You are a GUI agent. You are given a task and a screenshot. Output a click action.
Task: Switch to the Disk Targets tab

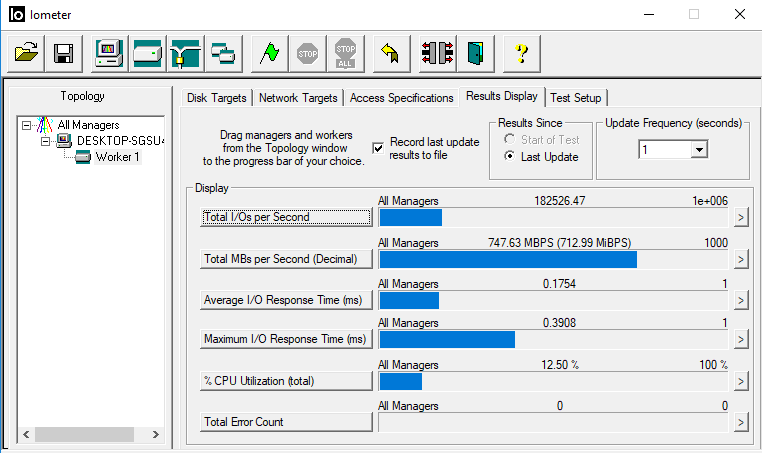217,98
